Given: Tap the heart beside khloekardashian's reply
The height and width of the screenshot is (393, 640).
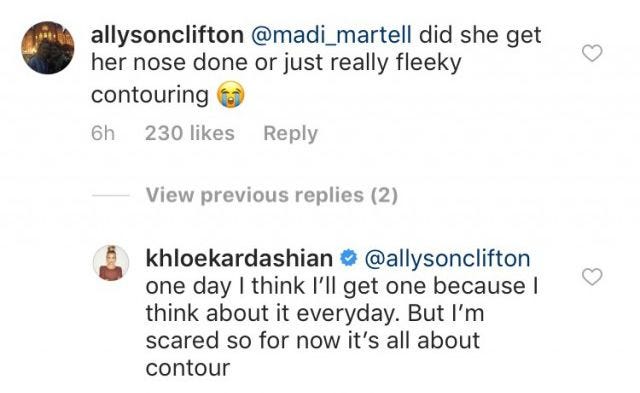Looking at the screenshot, I should 592,277.
